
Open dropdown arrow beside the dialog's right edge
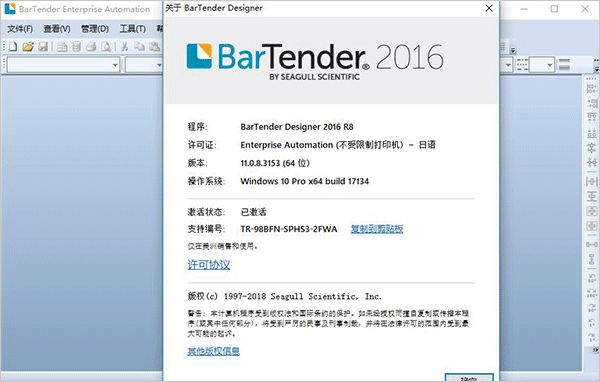pyautogui.click(x=508, y=65)
